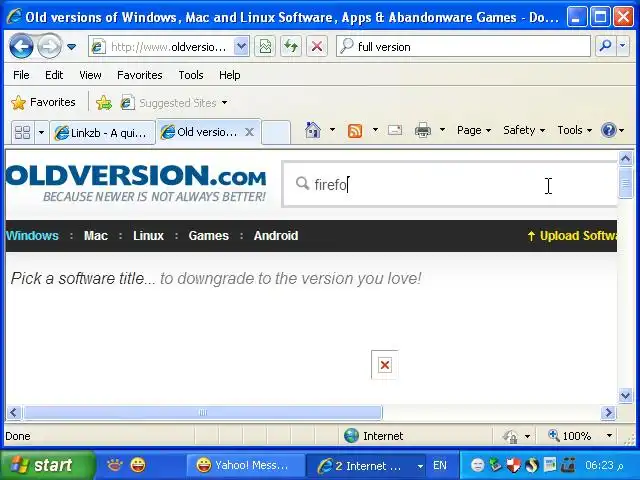
Task: Open the Windows start button
Action: 47,465
